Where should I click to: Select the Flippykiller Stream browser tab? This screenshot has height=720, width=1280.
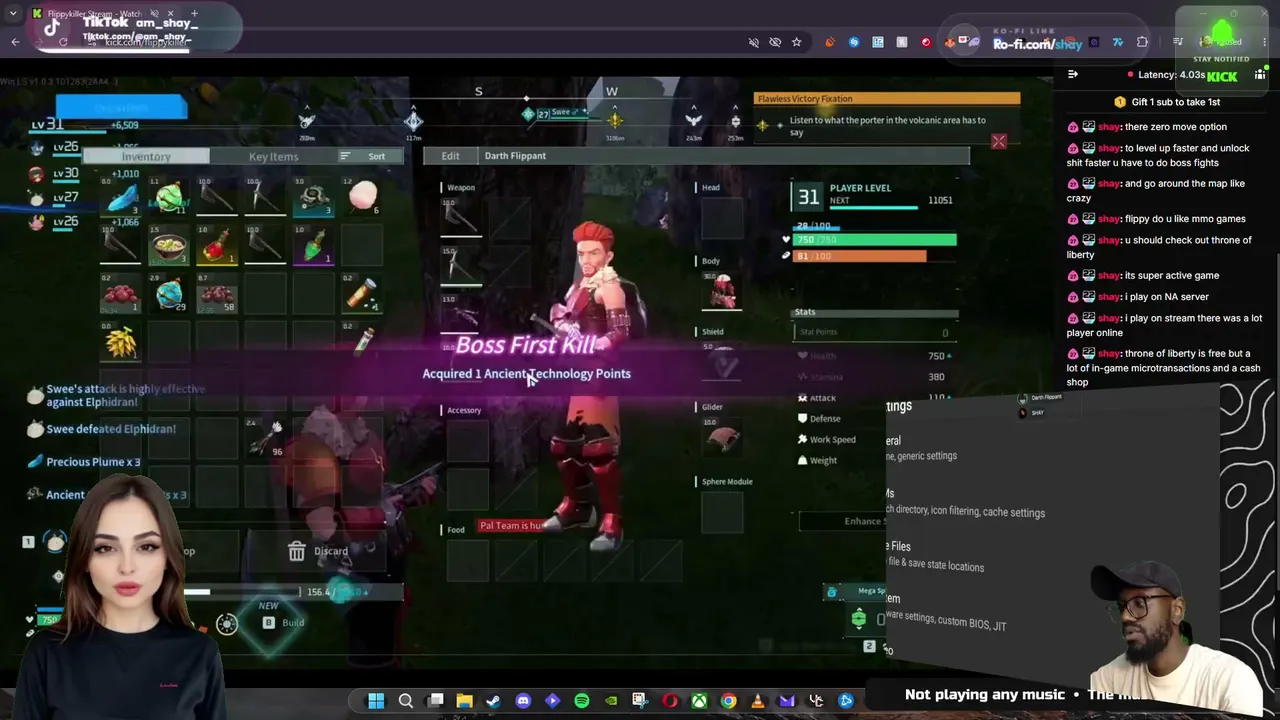[104, 14]
